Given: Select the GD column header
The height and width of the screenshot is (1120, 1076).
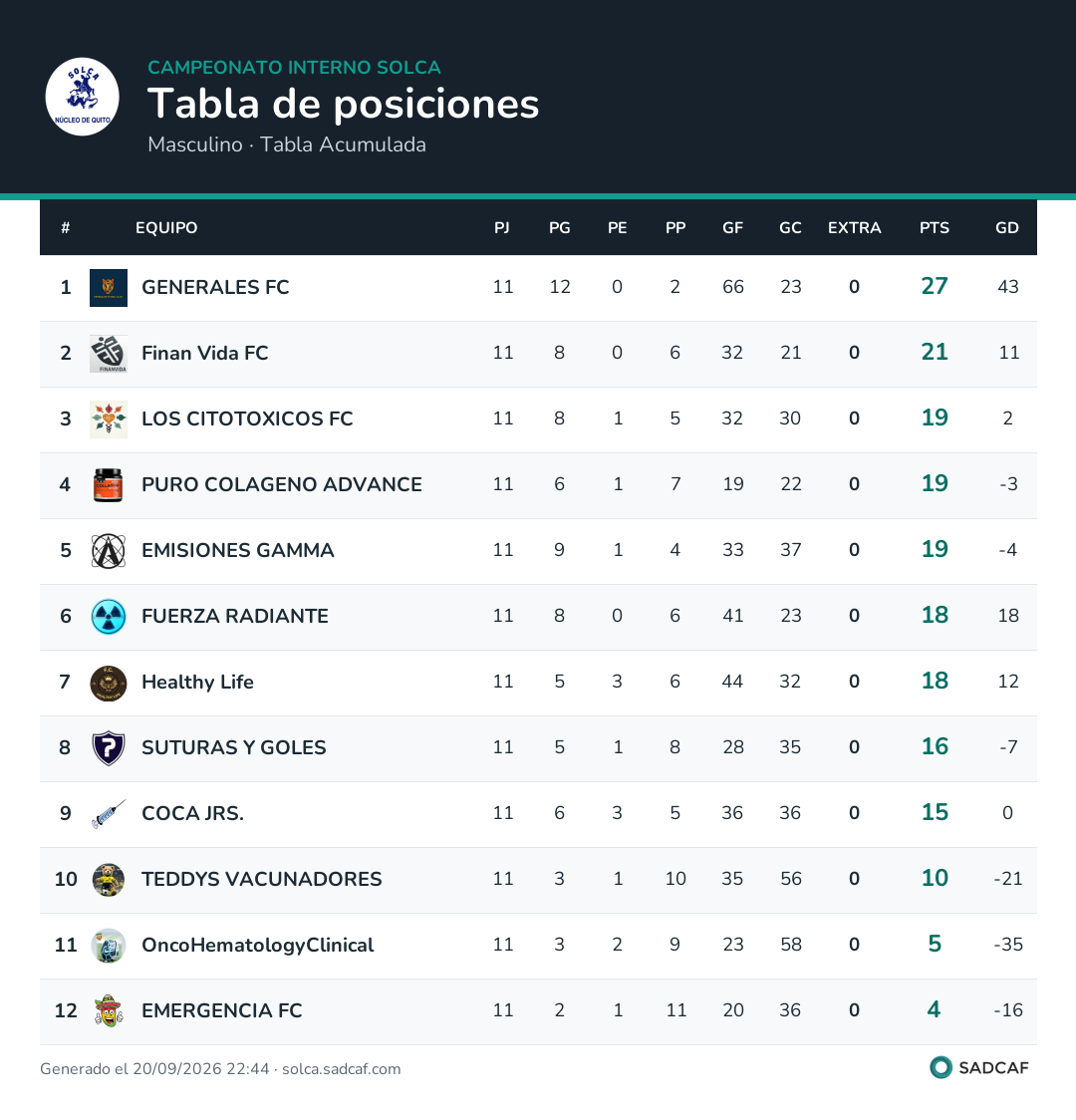Looking at the screenshot, I should [x=1006, y=228].
